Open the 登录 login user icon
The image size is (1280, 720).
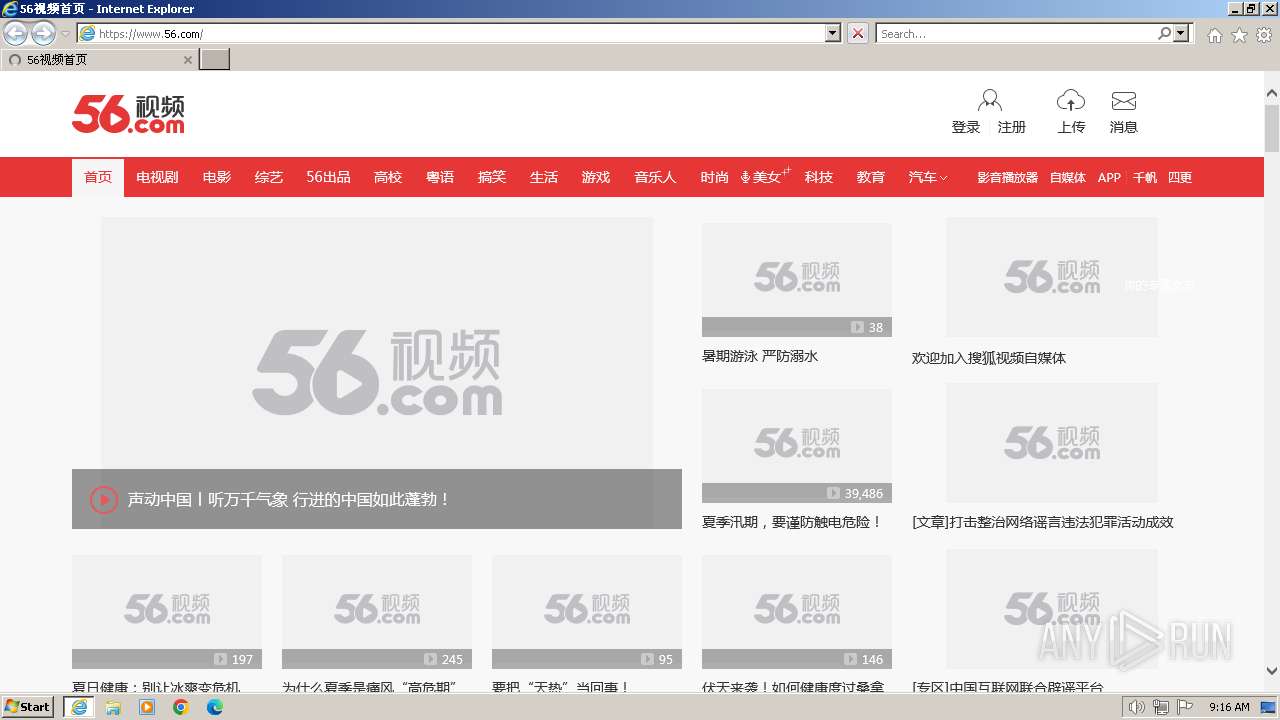(990, 100)
